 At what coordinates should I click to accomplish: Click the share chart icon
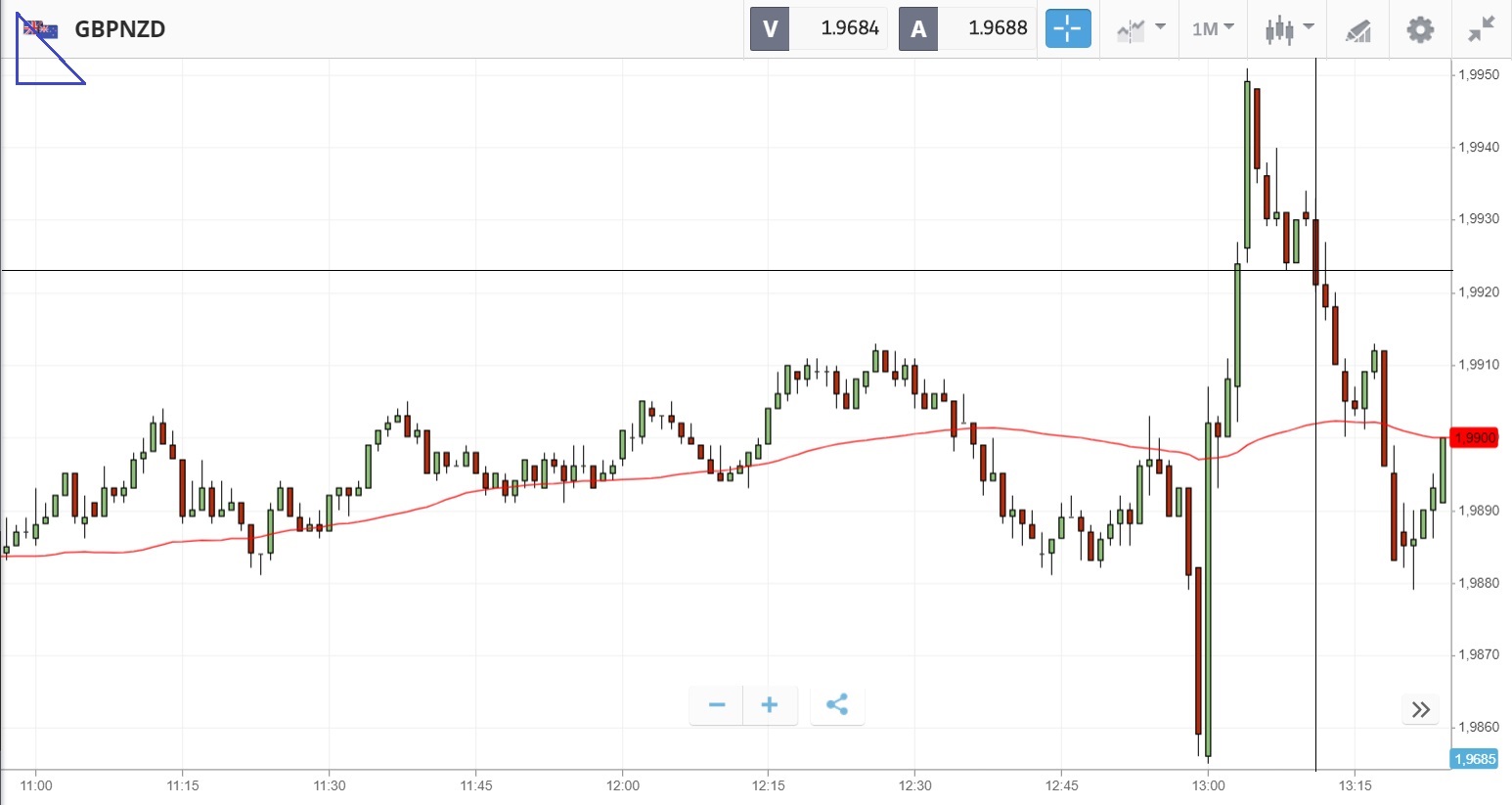pyautogui.click(x=837, y=705)
